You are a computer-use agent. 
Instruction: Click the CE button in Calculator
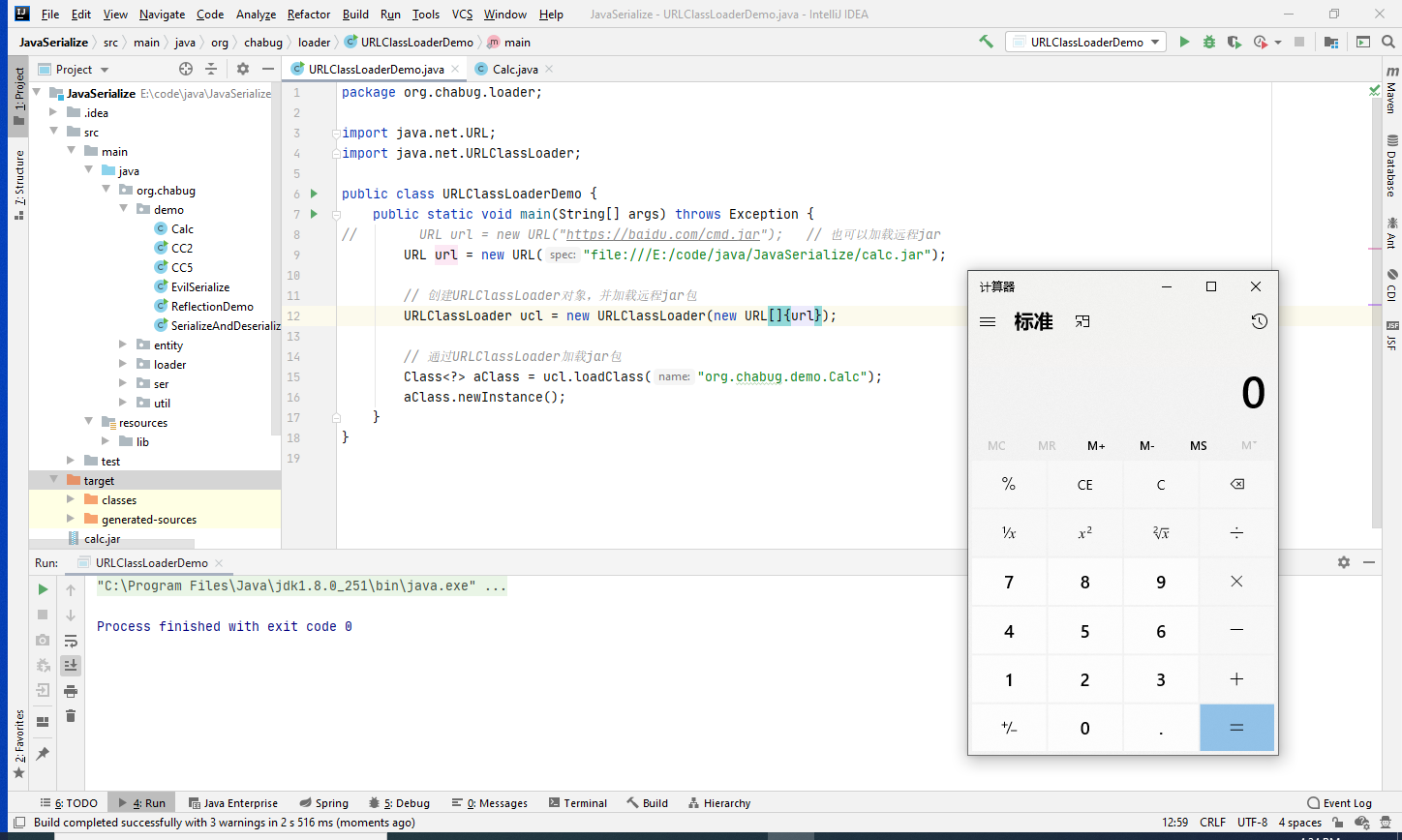(x=1084, y=485)
